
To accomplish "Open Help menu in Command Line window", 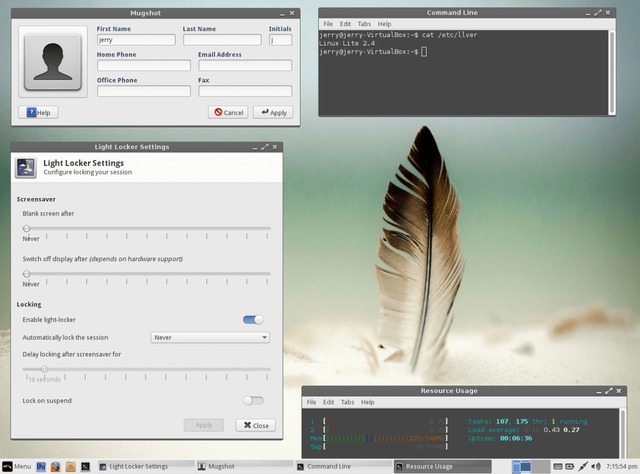I will 384,24.
